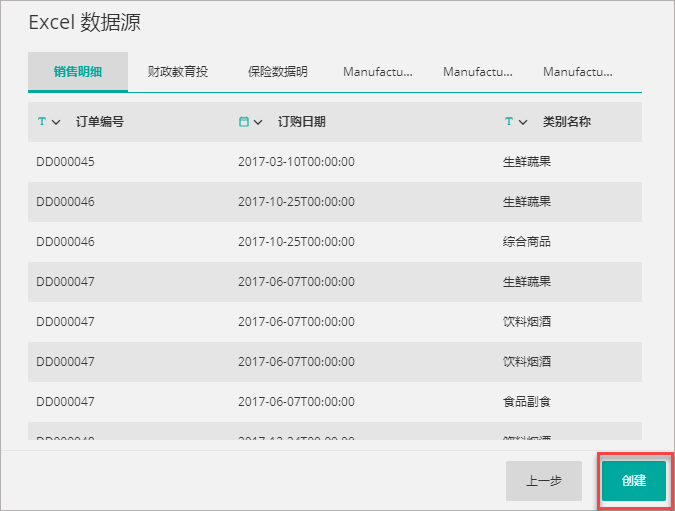Image resolution: width=675 pixels, height=511 pixels.
Task: Open the second Manufactu... sheet tab
Action: pyautogui.click(x=478, y=72)
